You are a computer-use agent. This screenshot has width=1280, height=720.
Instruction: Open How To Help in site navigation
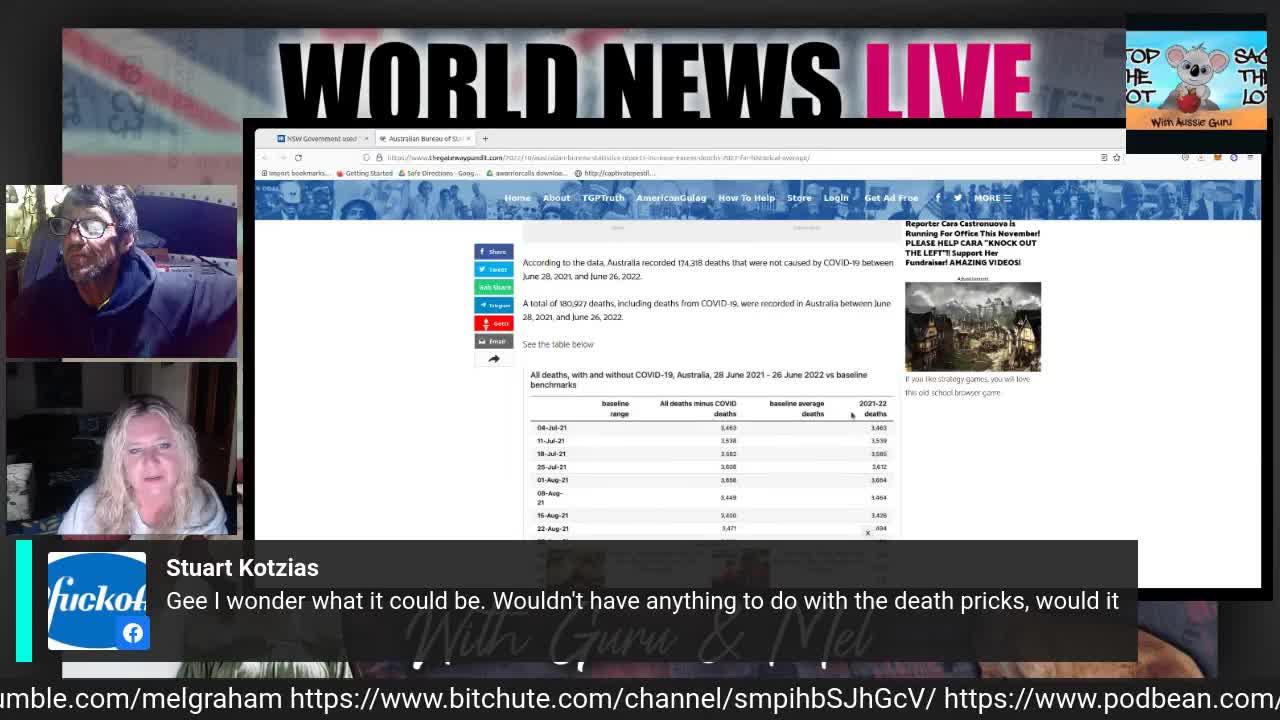tap(746, 198)
